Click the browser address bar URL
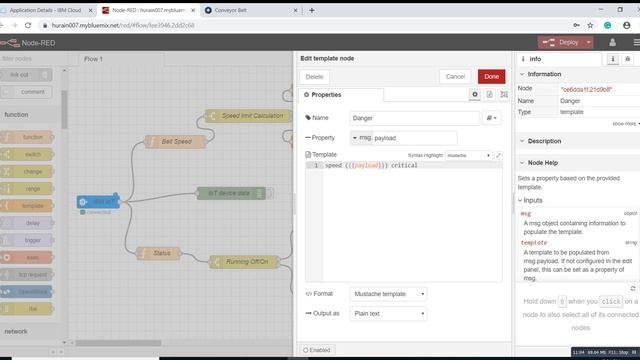This screenshot has width=640, height=360. click(122, 25)
